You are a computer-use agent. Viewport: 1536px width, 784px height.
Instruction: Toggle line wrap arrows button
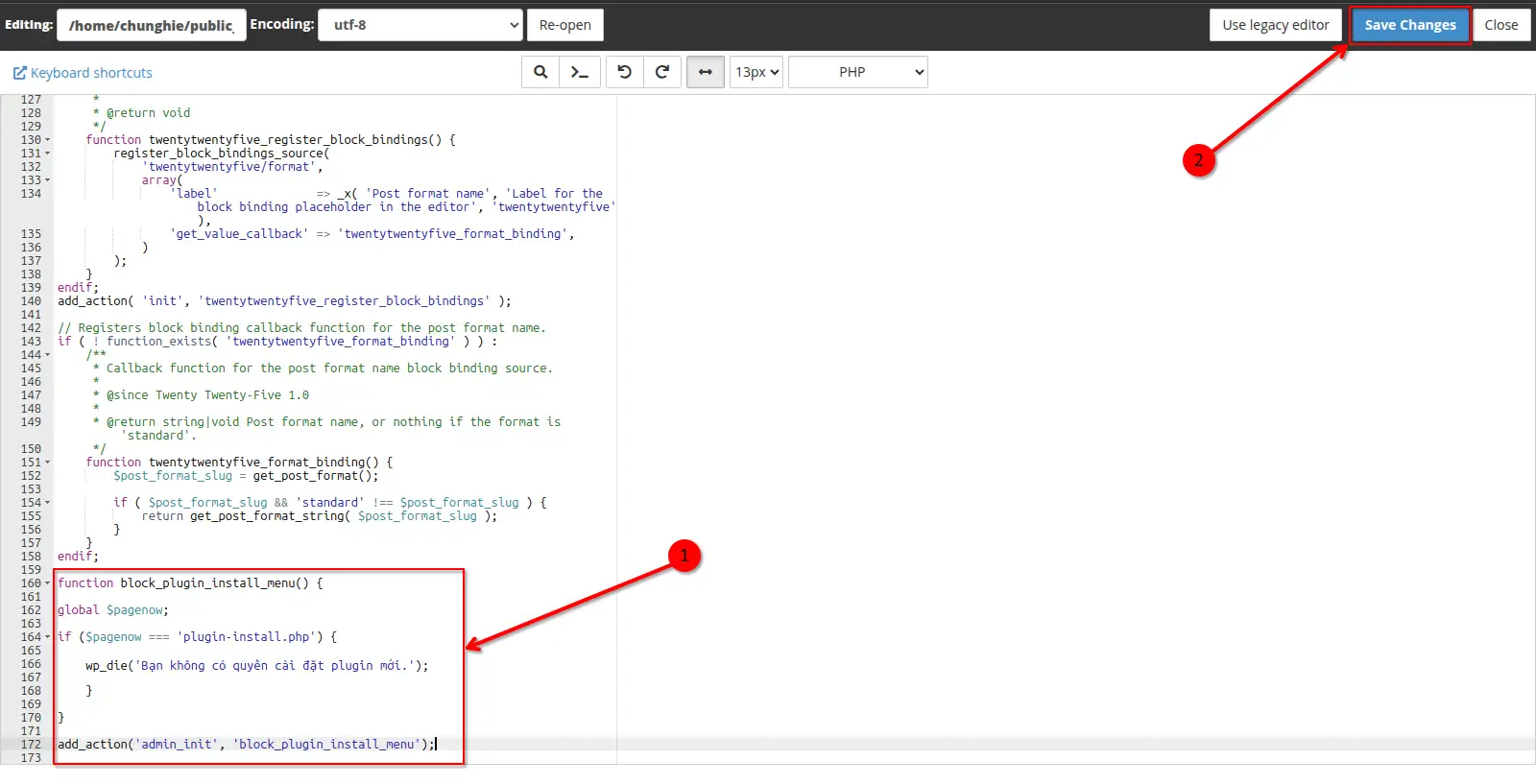[x=706, y=72]
